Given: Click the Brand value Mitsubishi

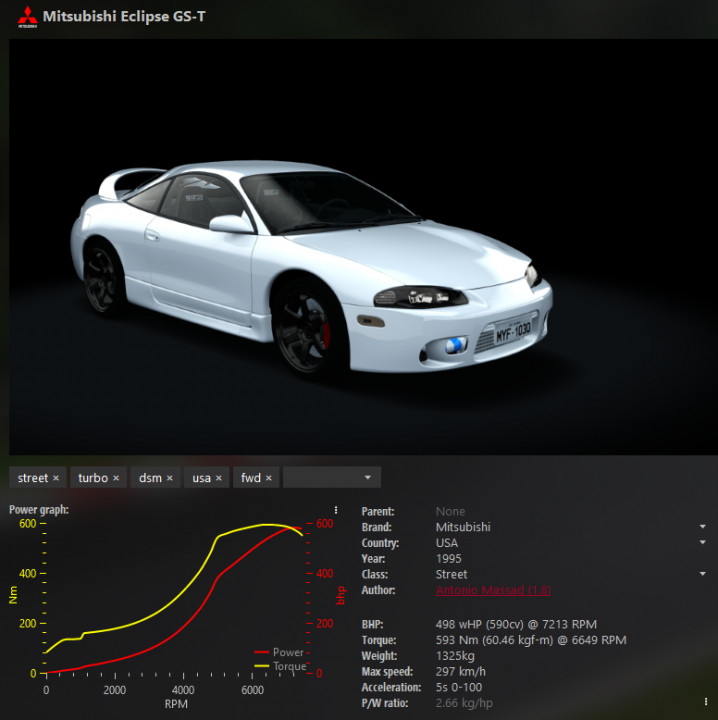Looking at the screenshot, I should (x=463, y=527).
